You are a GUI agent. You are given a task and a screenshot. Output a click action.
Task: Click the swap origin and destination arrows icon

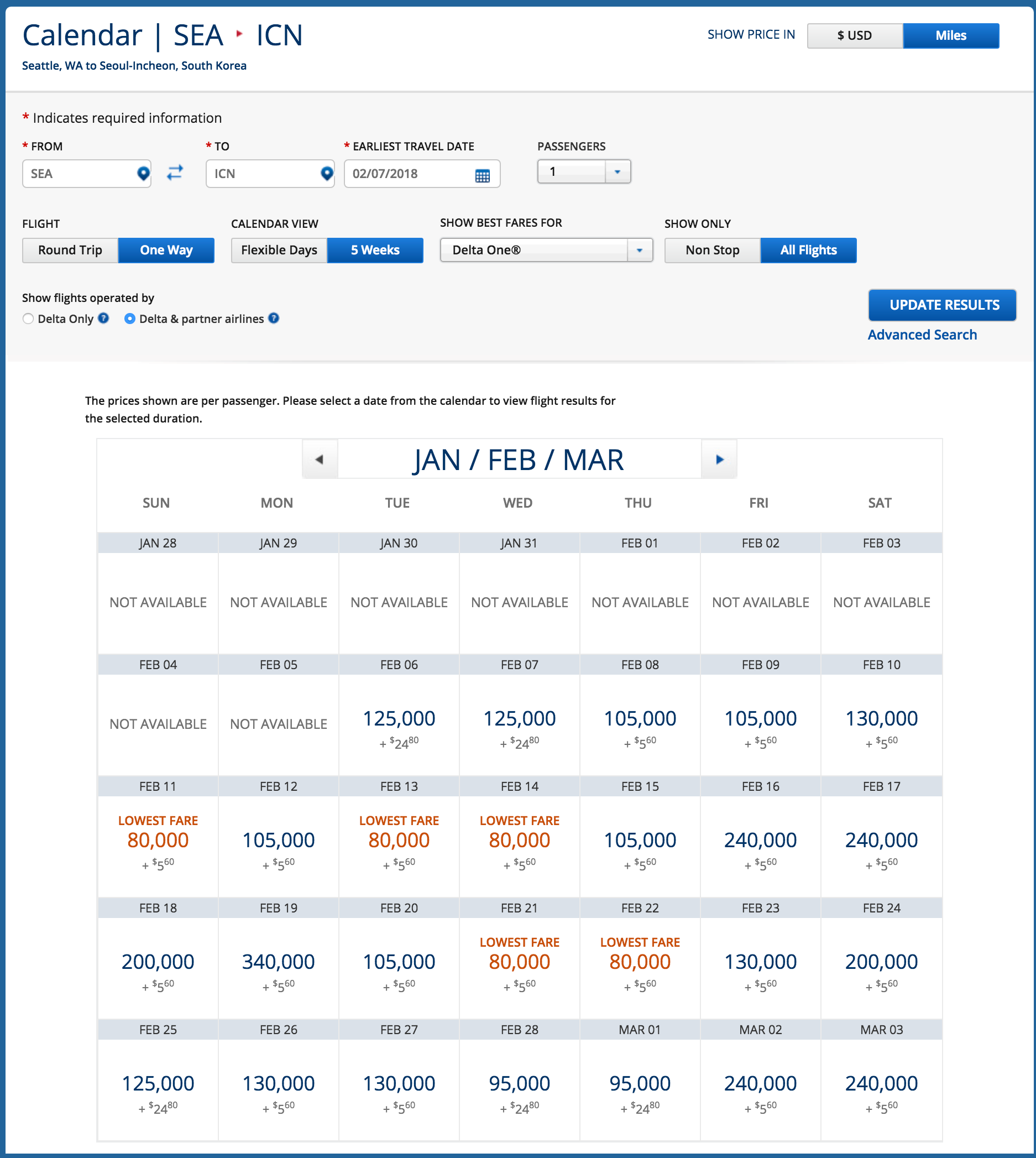pos(175,173)
